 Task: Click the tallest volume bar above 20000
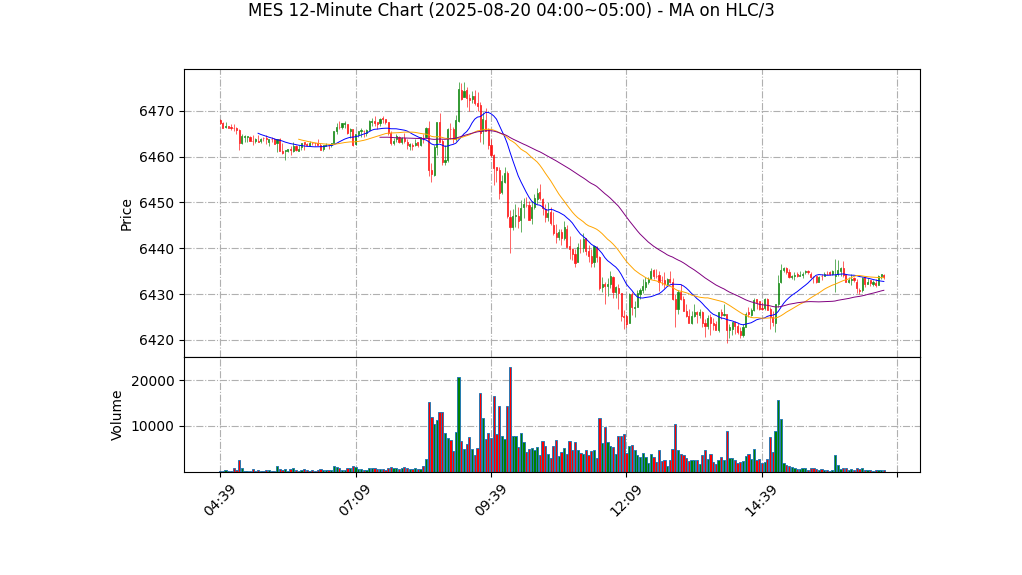510,419
